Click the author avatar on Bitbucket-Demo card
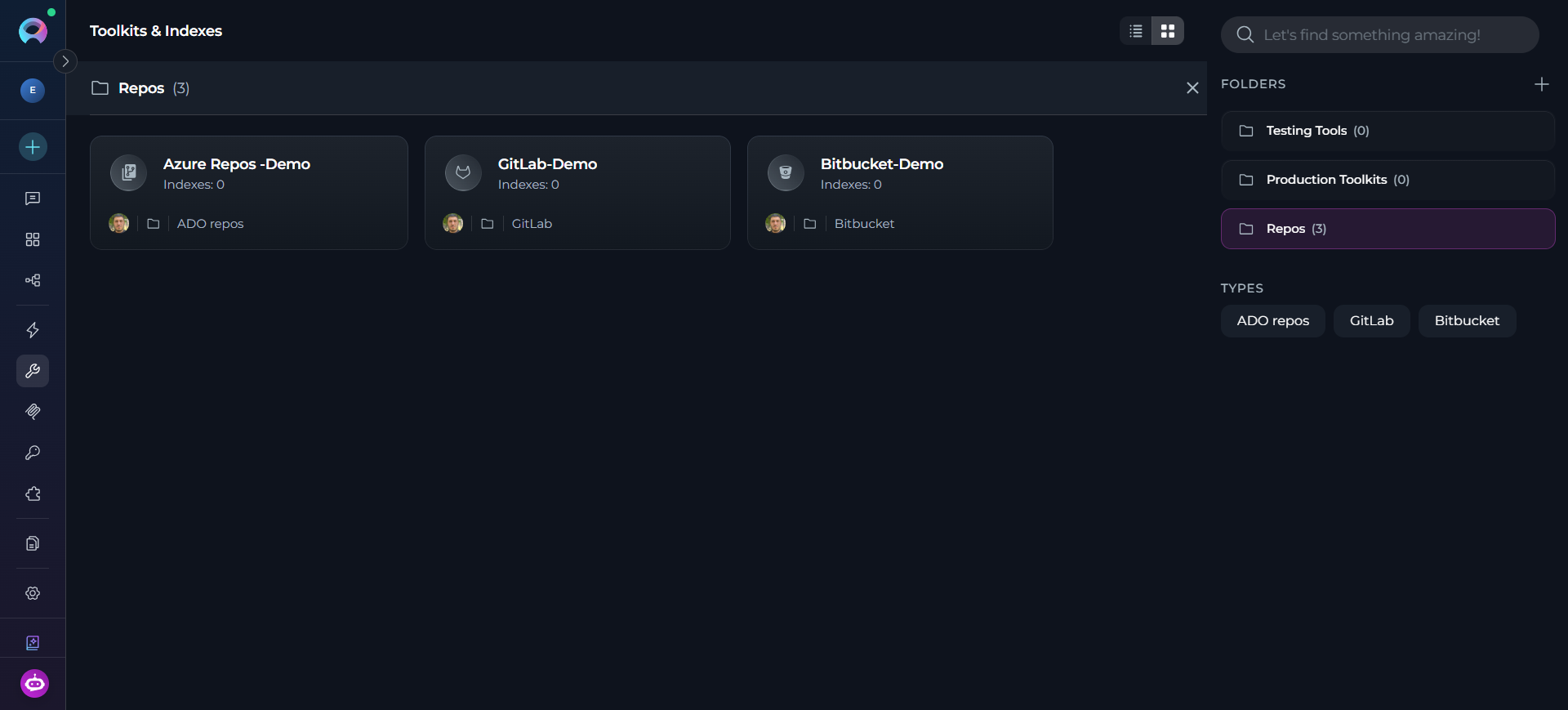Viewport: 1568px width, 710px height. coord(776,224)
